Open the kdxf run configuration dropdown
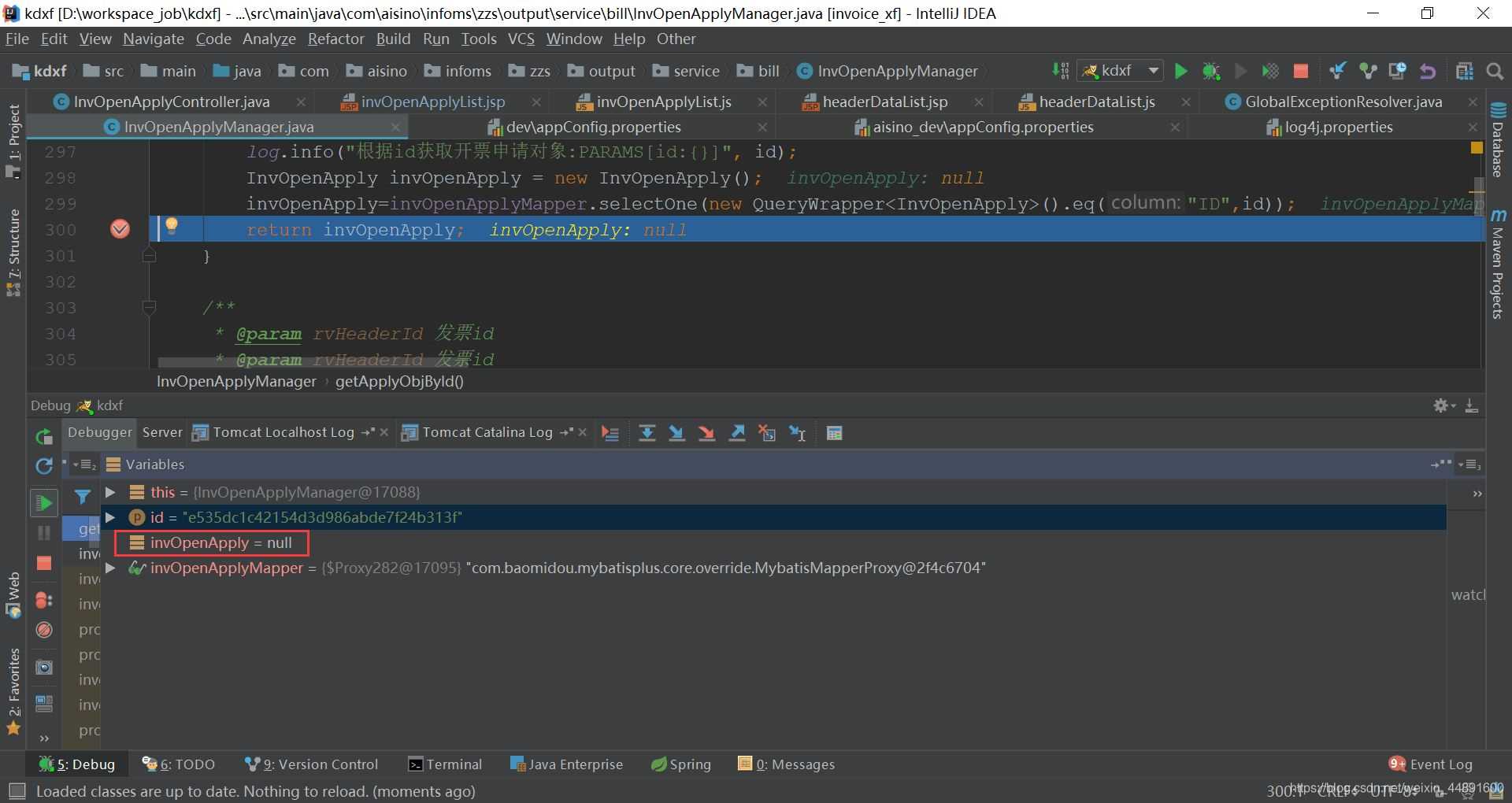This screenshot has height=803, width=1512. [1120, 71]
